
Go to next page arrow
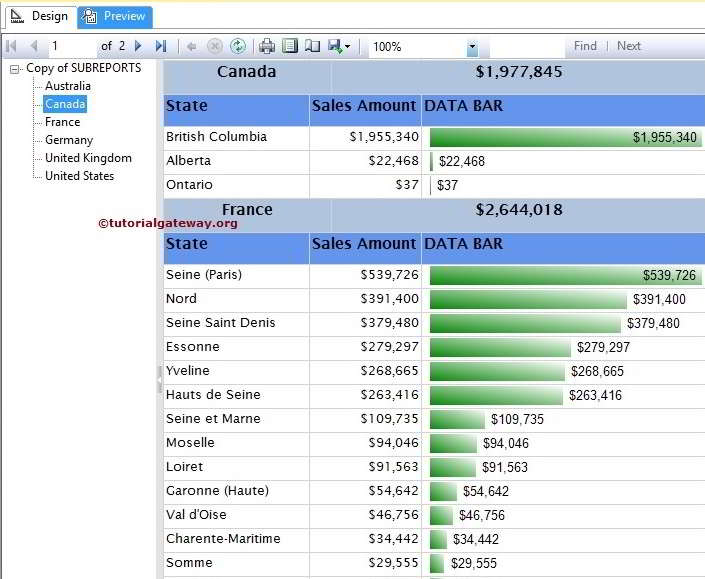138,46
